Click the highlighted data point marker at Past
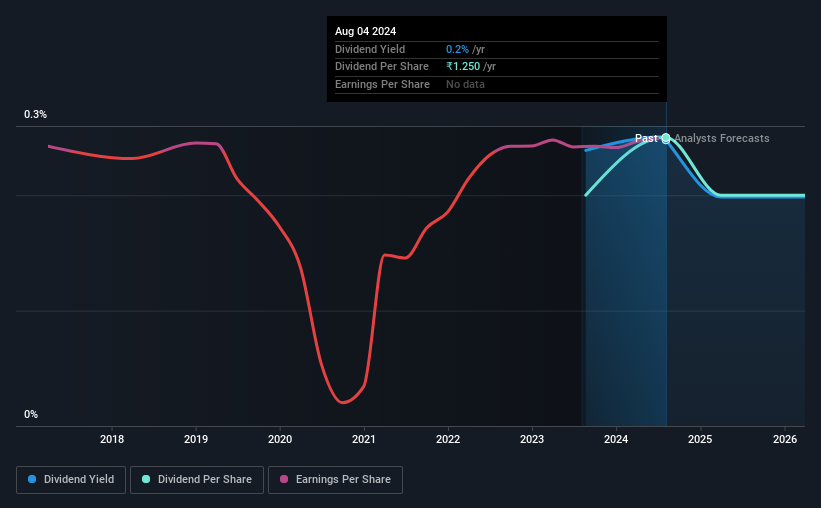The image size is (821, 508). click(666, 138)
